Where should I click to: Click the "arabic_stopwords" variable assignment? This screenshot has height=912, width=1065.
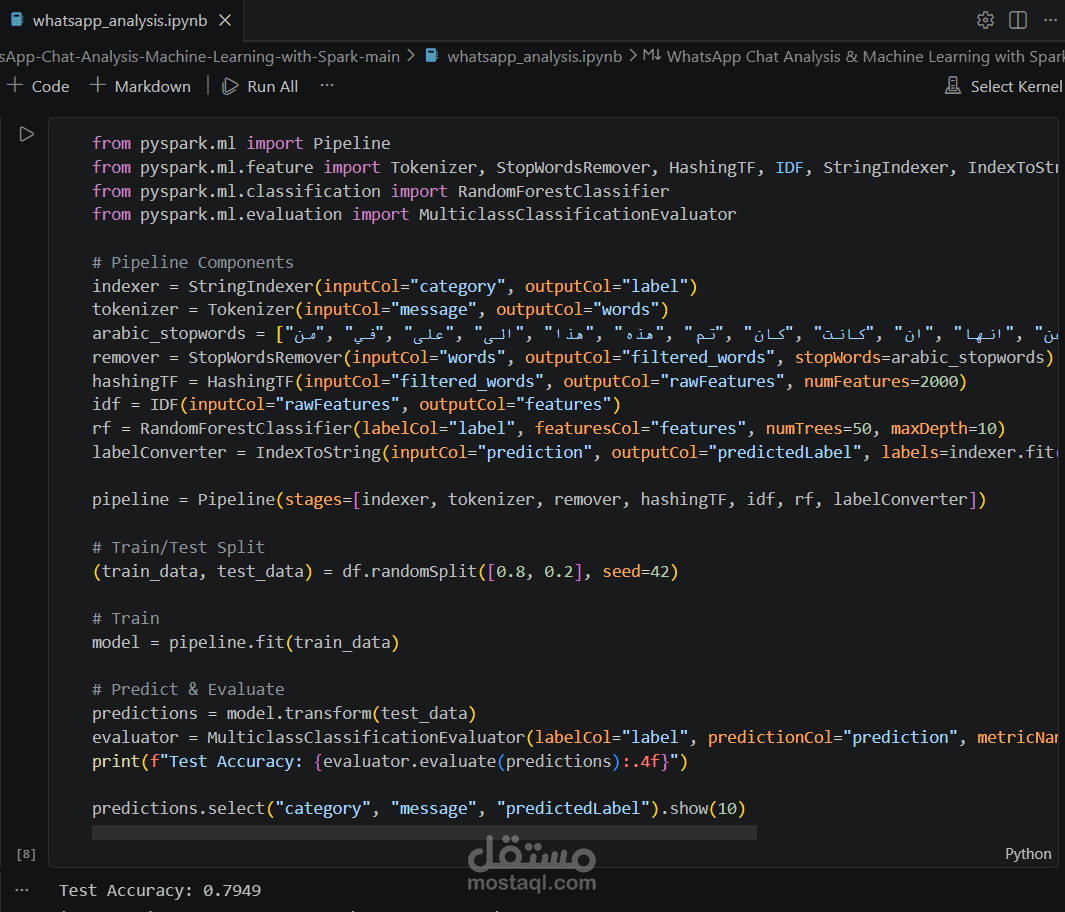pos(168,333)
